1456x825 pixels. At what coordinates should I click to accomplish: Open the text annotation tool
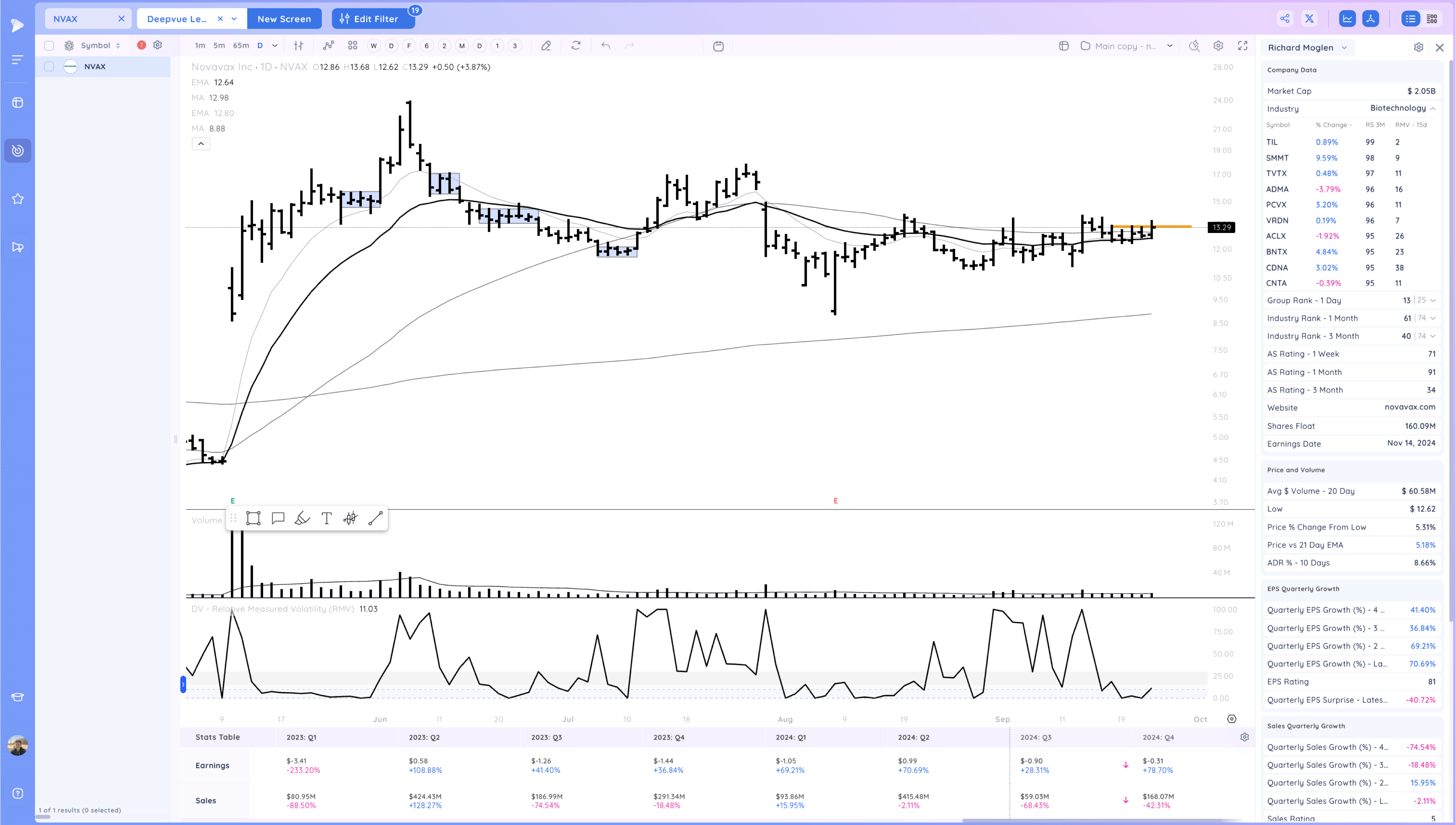coord(327,518)
